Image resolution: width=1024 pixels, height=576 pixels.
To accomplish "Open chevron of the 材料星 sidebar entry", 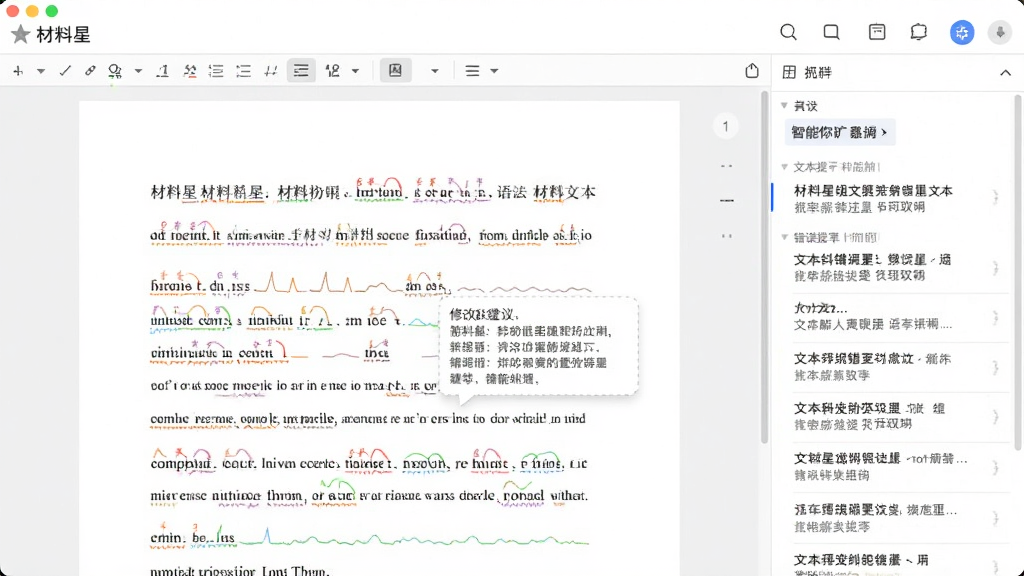I will point(995,197).
